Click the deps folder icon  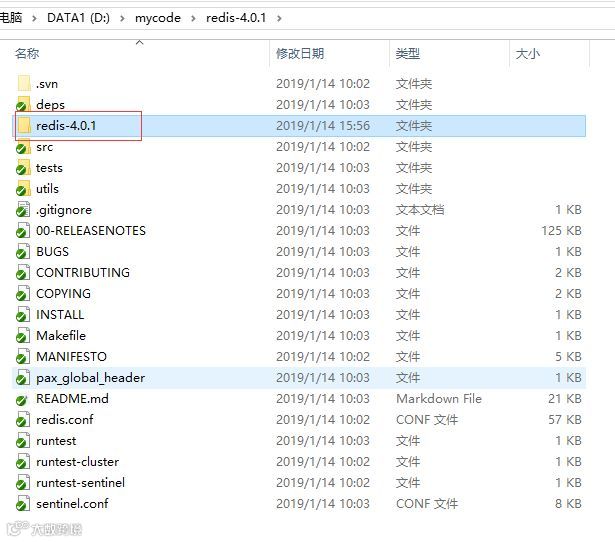pos(23,104)
